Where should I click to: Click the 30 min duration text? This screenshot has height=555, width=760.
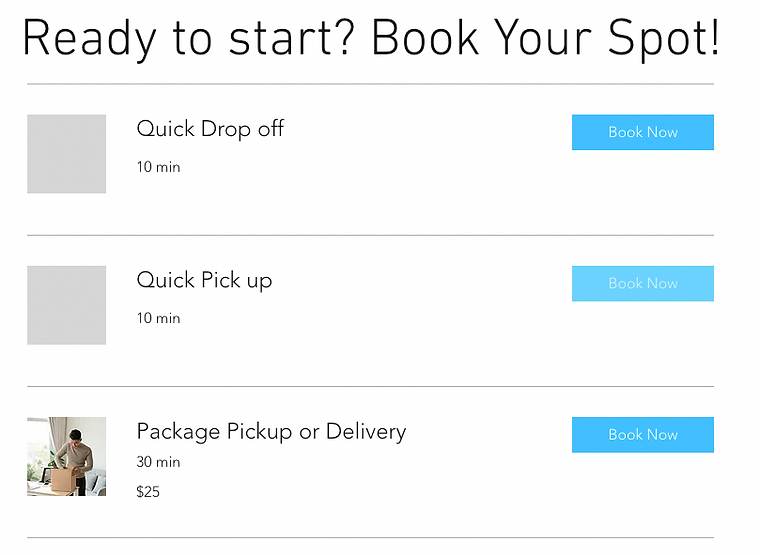pos(158,462)
